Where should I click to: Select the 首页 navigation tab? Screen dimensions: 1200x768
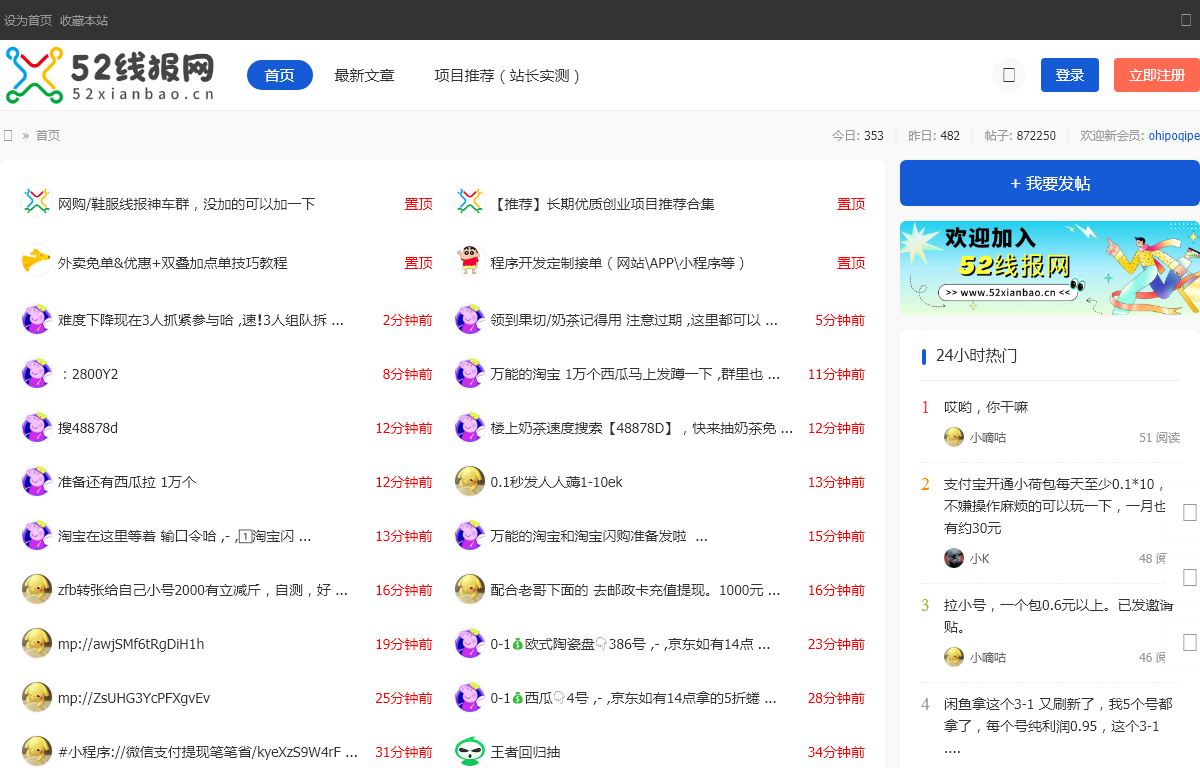click(280, 75)
